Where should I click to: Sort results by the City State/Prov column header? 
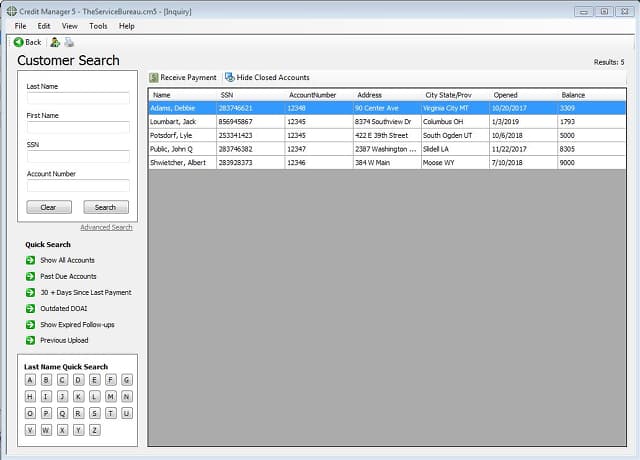[x=455, y=95]
